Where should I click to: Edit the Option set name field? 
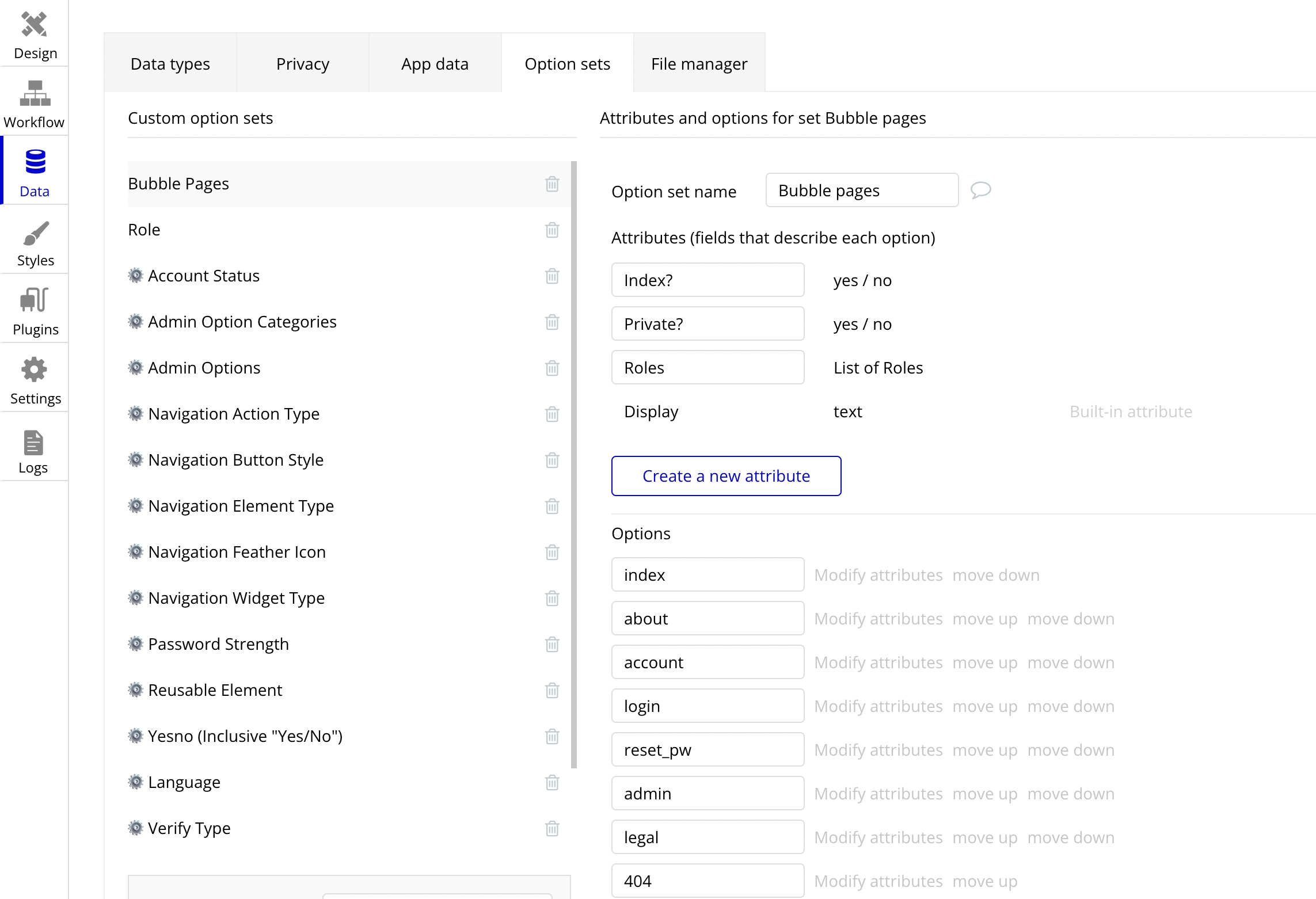(x=862, y=190)
